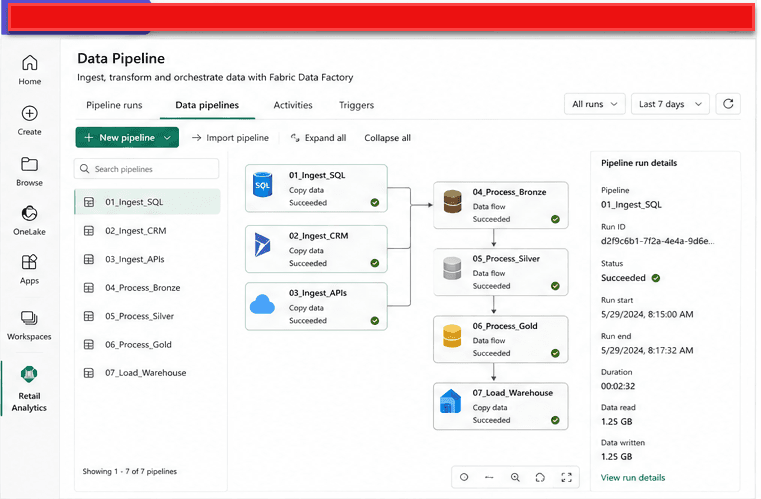Click the circular reset canvas control icon

pyautogui.click(x=540, y=478)
